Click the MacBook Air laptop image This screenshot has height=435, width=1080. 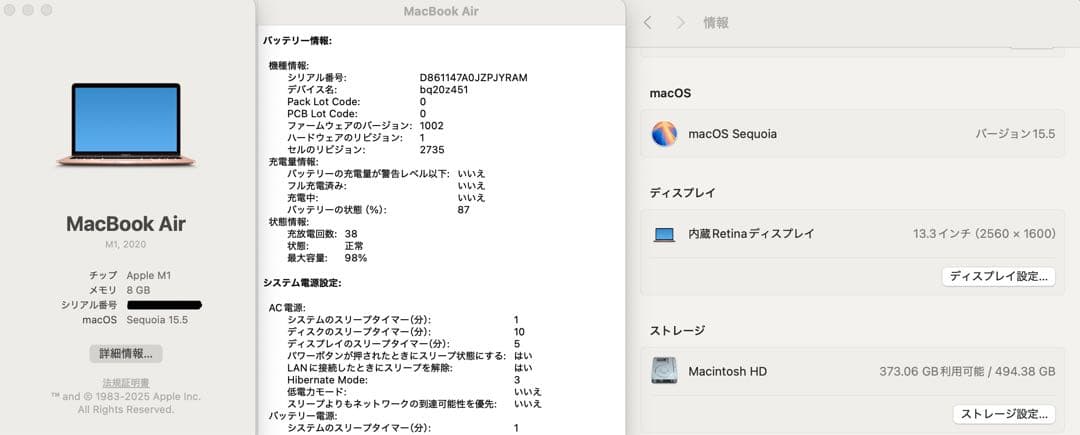126,124
